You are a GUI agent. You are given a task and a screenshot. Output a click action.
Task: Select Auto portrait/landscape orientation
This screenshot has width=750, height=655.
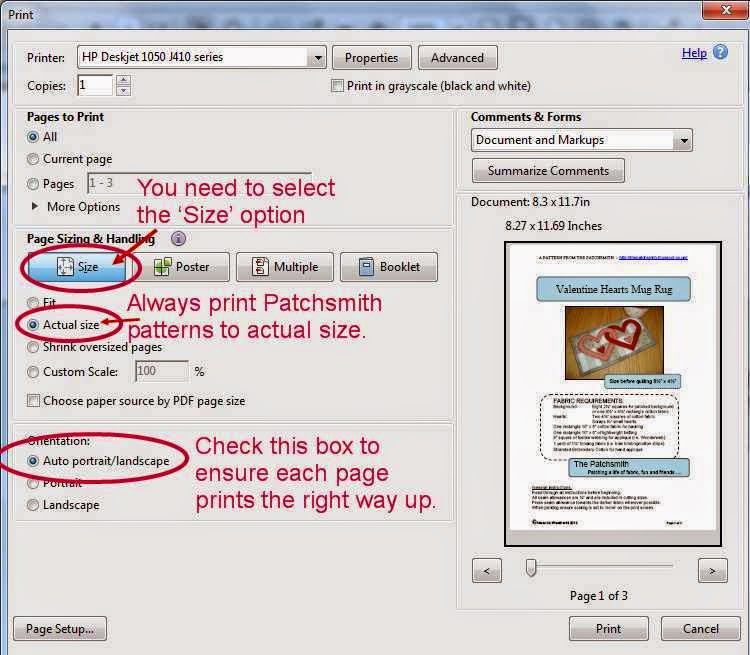[33, 461]
